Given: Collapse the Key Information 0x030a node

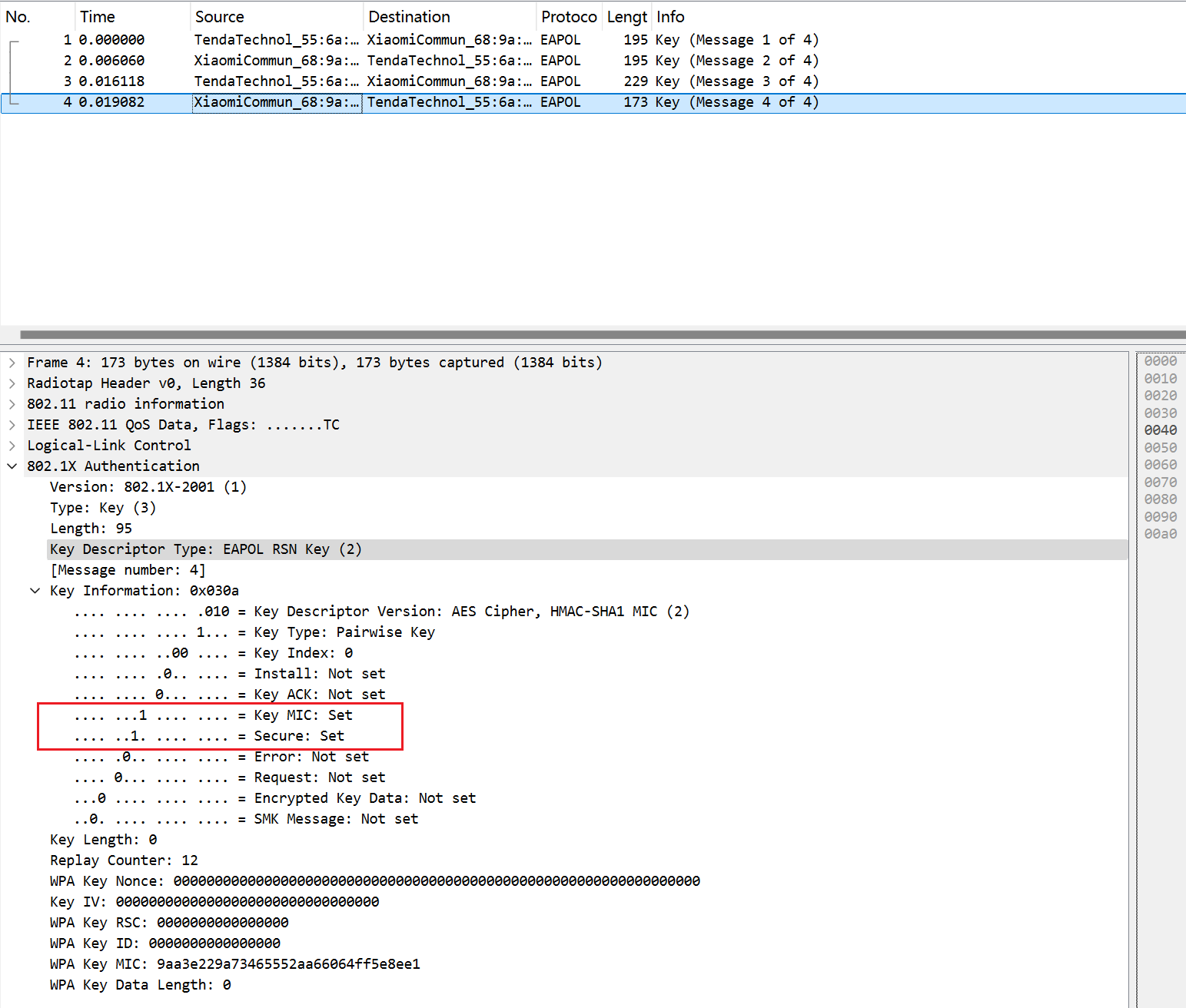Looking at the screenshot, I should coord(35,591).
